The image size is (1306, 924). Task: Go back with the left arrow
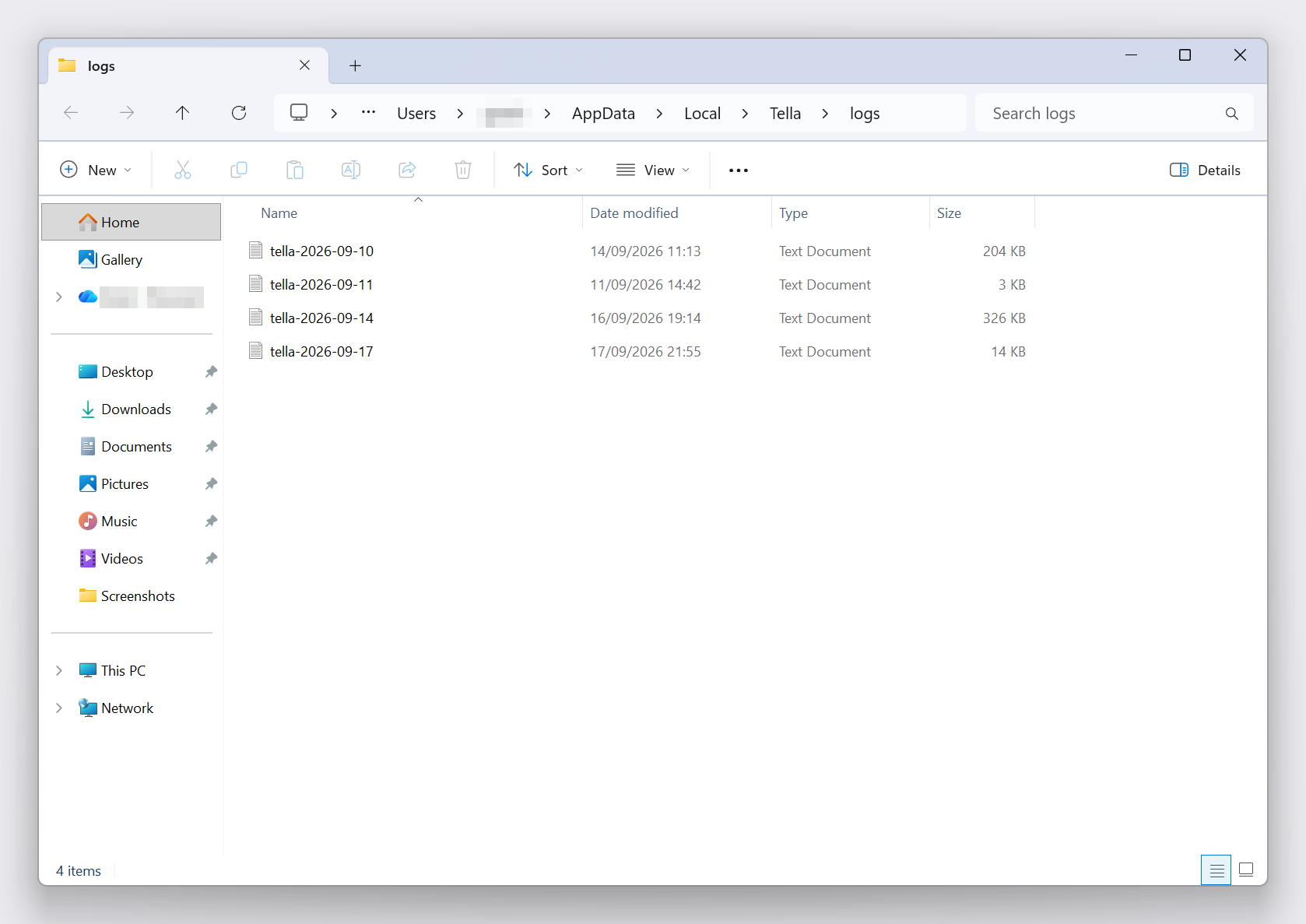point(71,113)
